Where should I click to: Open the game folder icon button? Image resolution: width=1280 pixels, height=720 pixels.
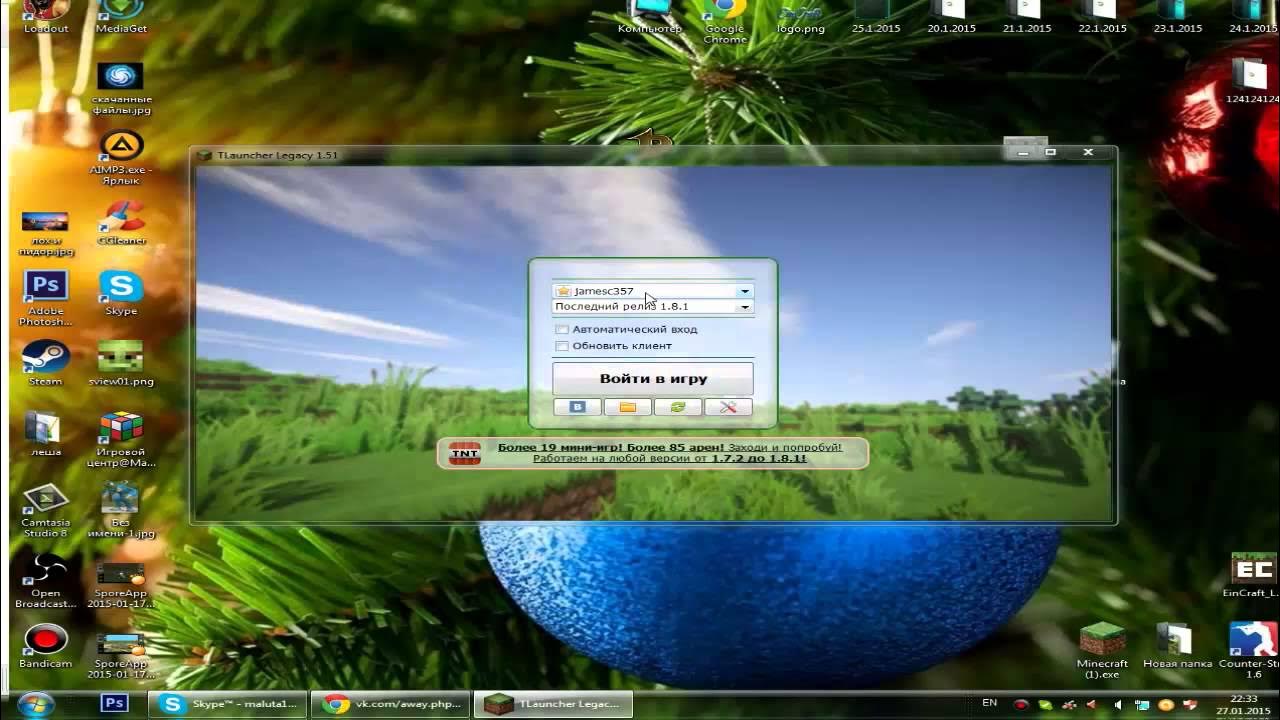click(627, 407)
